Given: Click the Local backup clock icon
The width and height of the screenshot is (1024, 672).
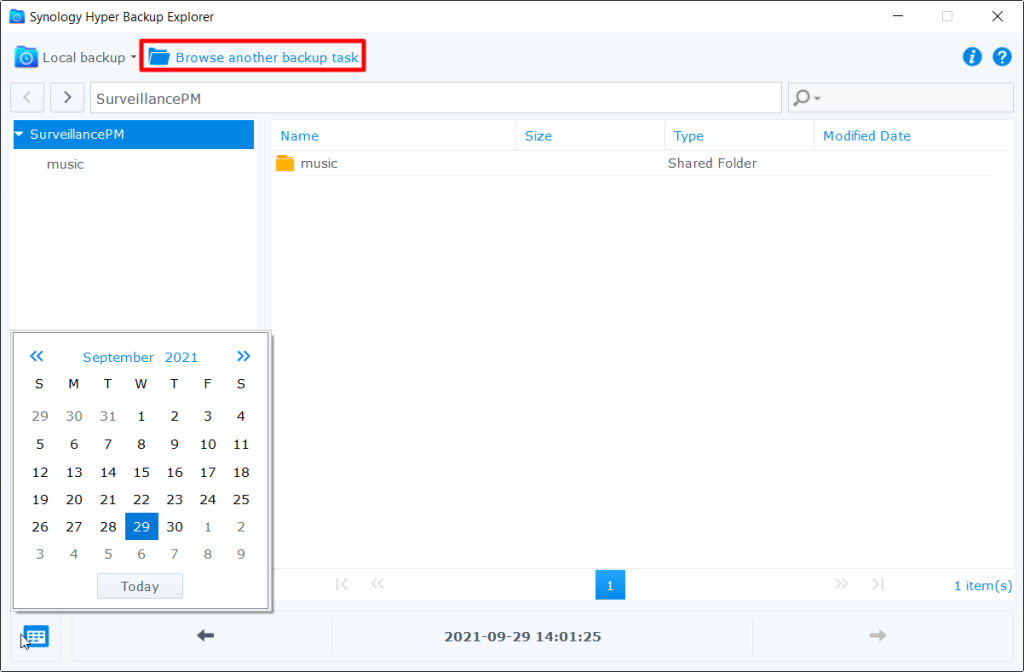Looking at the screenshot, I should tap(26, 57).
